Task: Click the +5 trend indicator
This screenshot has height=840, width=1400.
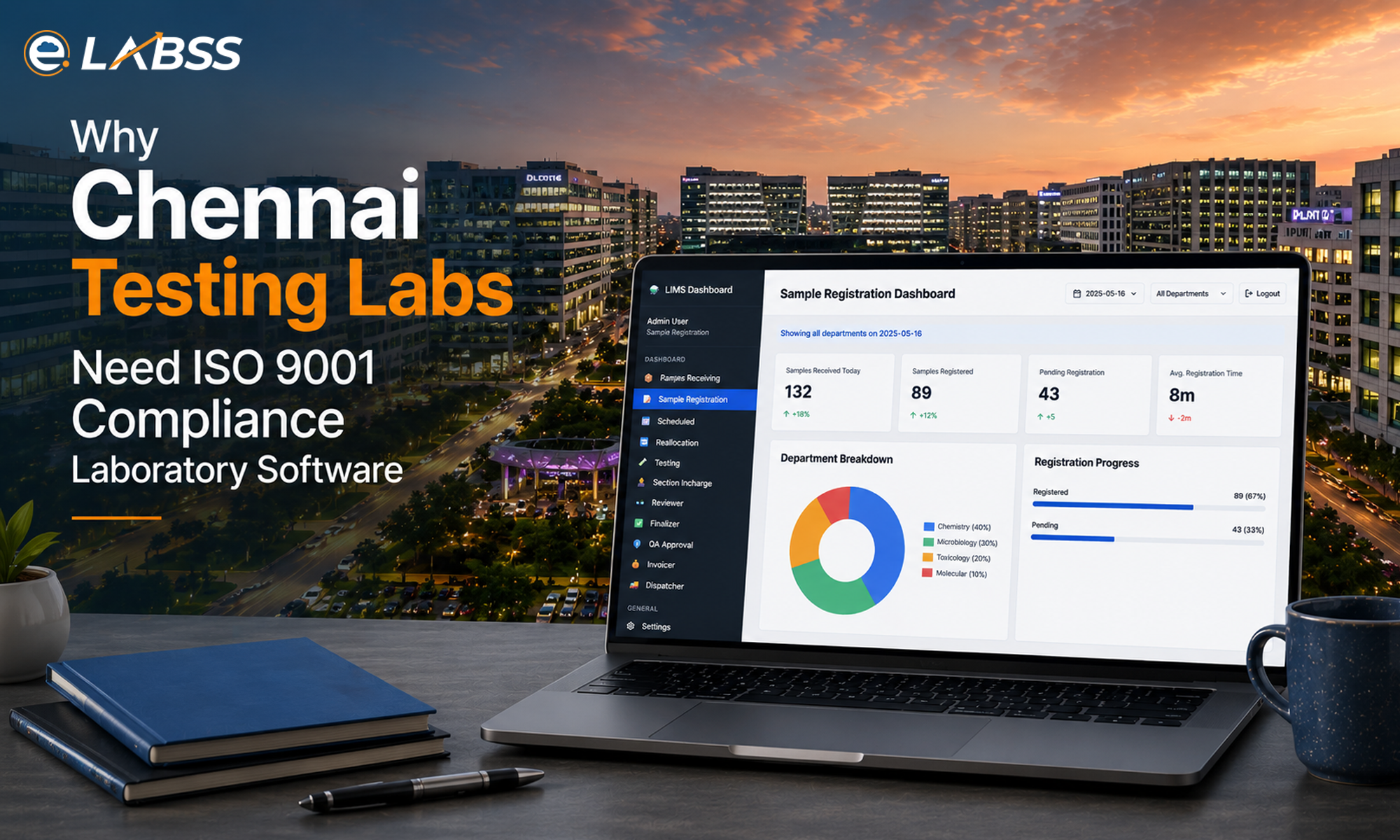Action: (1046, 417)
